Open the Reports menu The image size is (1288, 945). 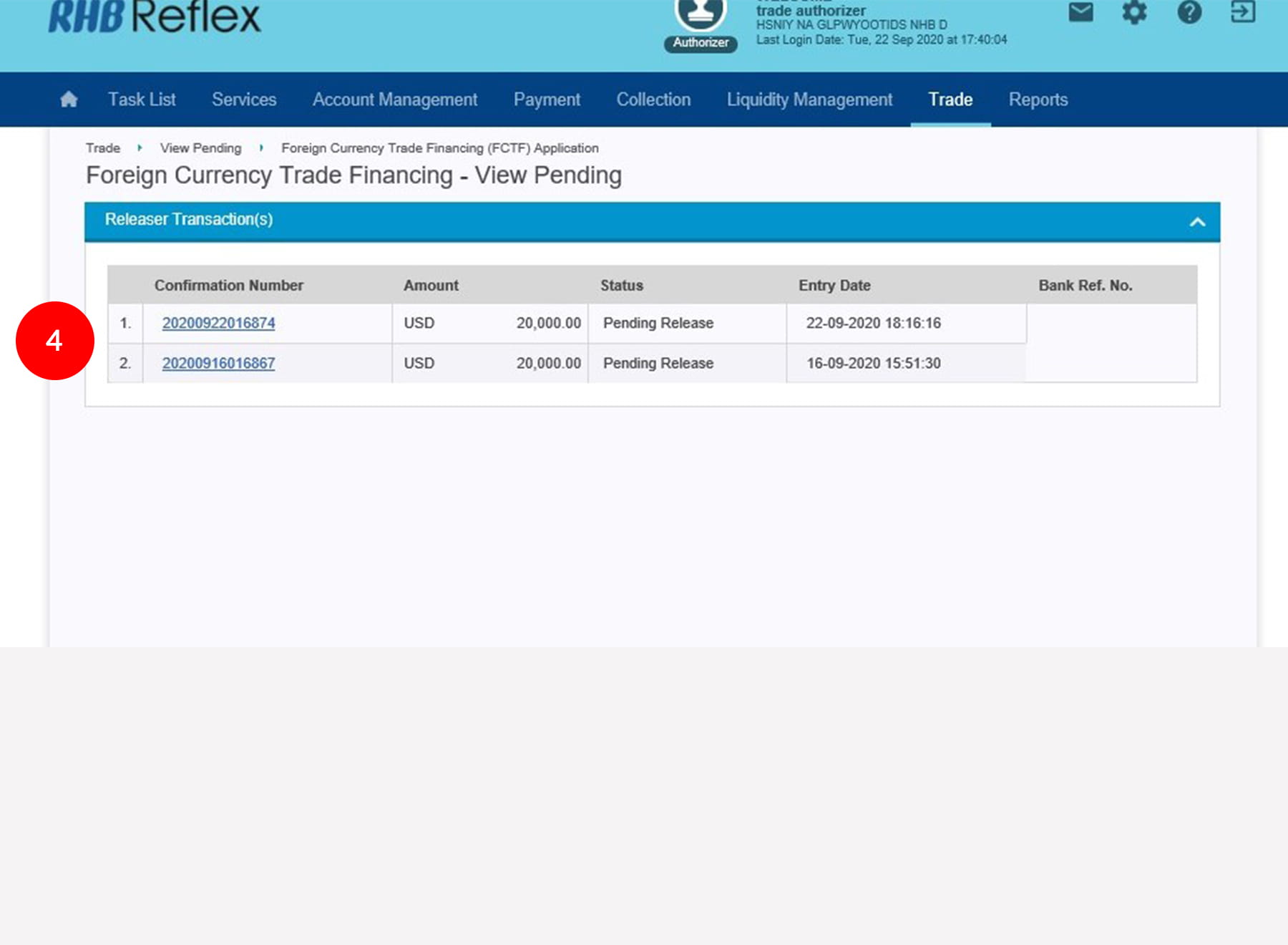pos(1038,100)
